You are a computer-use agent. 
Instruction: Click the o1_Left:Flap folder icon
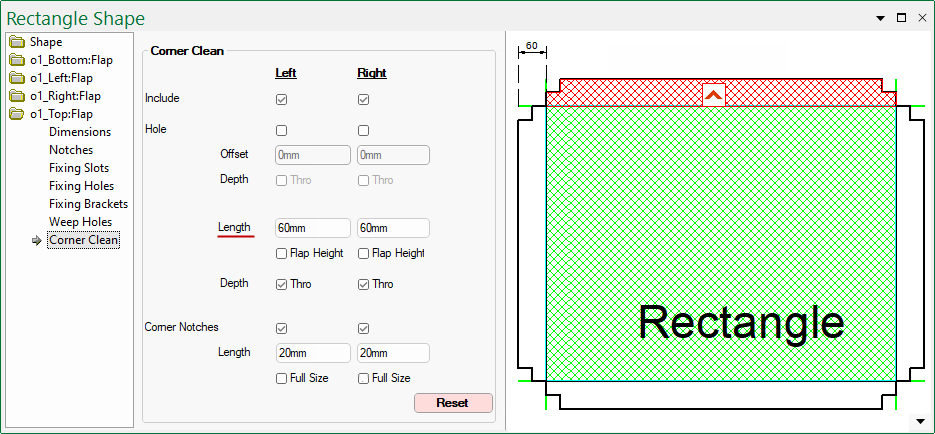(17, 78)
